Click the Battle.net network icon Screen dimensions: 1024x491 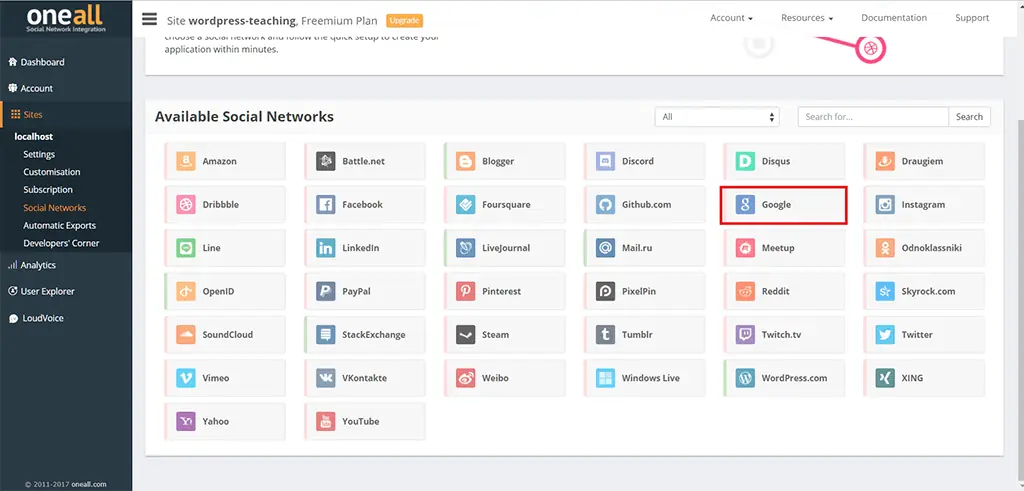pos(325,161)
